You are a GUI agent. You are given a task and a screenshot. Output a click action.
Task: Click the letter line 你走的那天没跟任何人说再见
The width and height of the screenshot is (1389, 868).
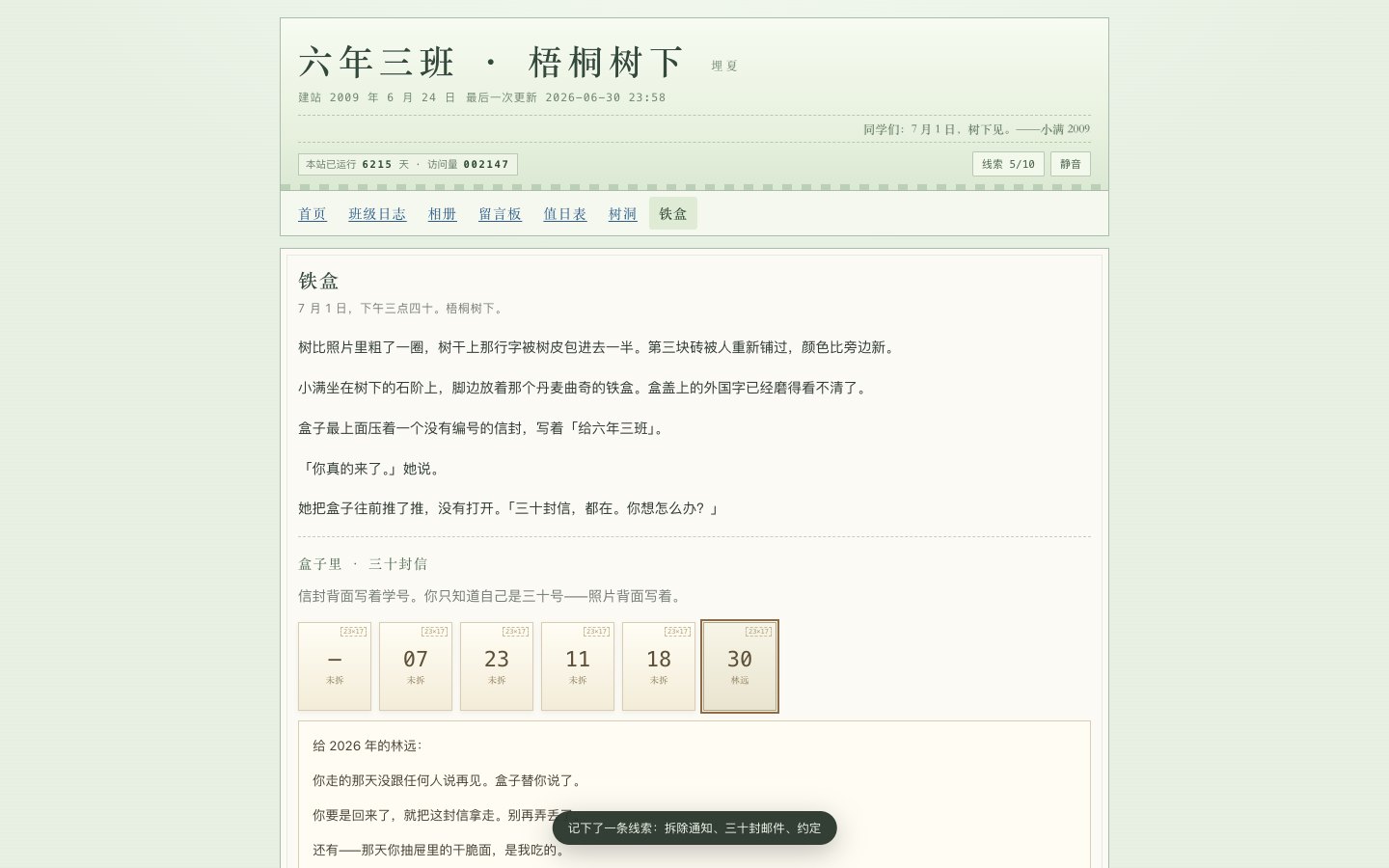click(449, 780)
